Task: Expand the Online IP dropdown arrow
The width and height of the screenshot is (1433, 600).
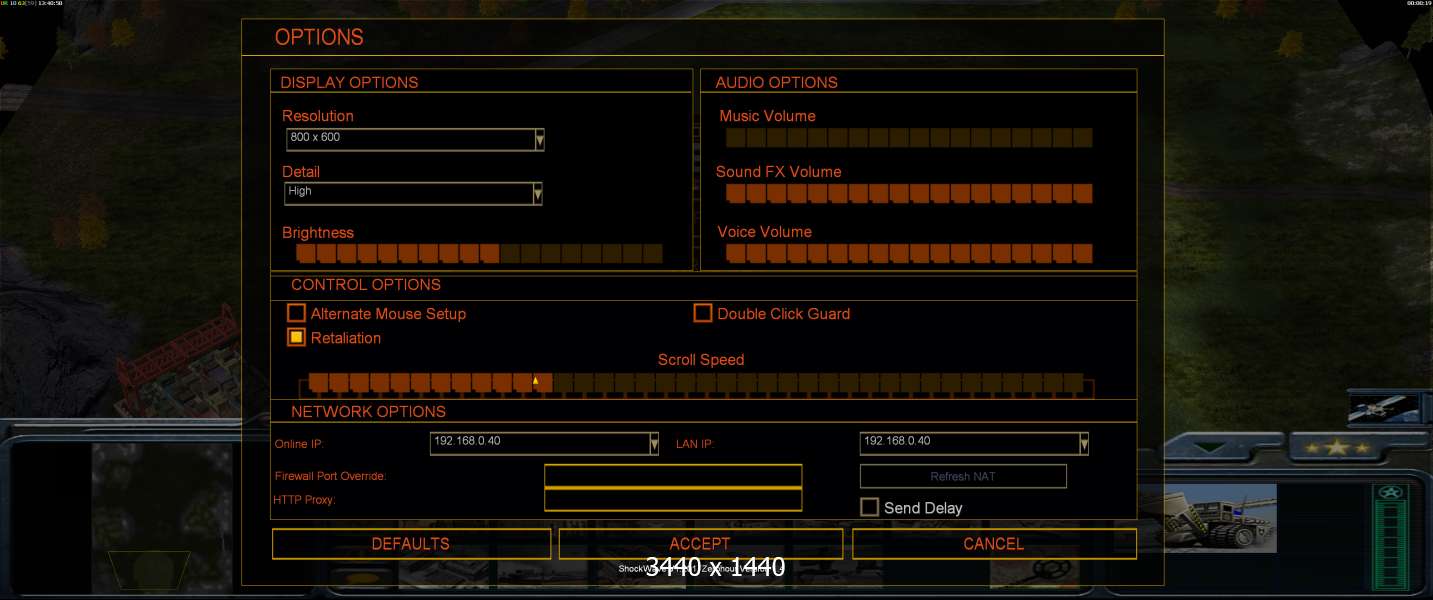Action: click(654, 443)
